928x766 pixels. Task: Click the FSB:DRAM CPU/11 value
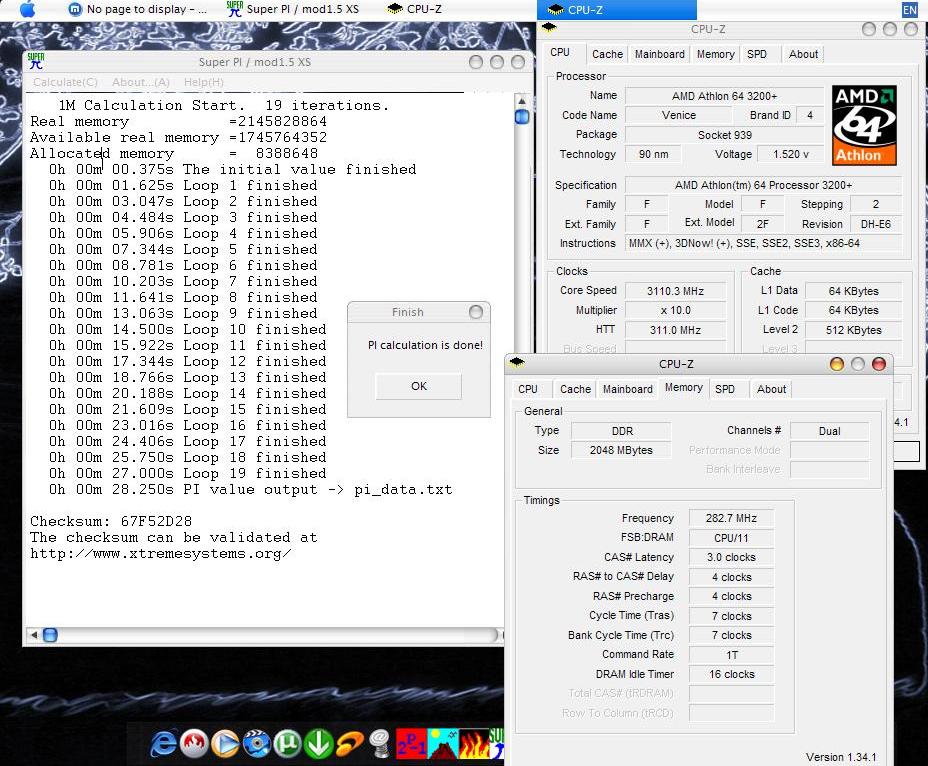click(732, 538)
